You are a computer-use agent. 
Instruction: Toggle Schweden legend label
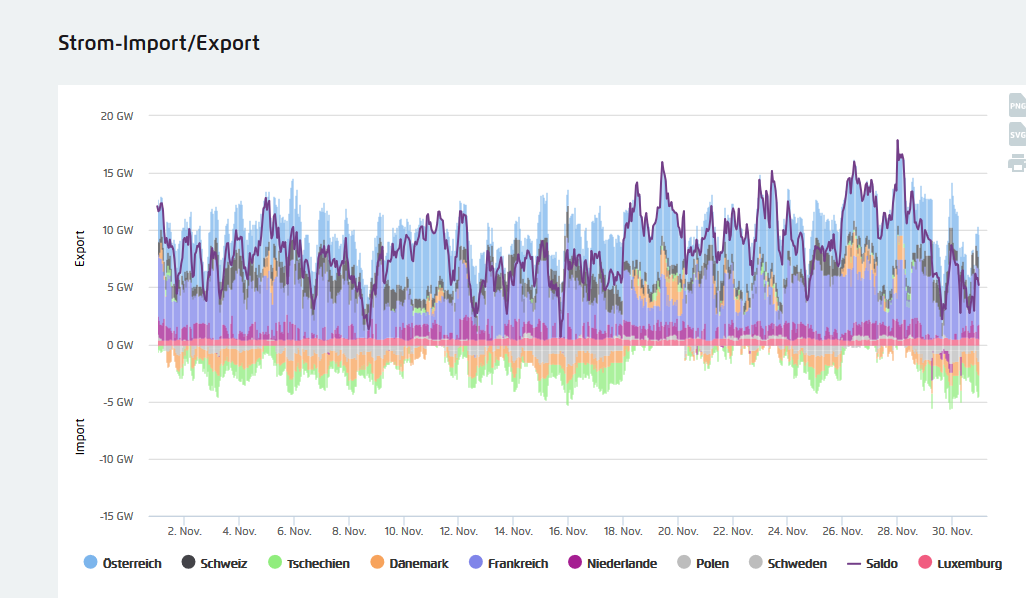click(797, 563)
